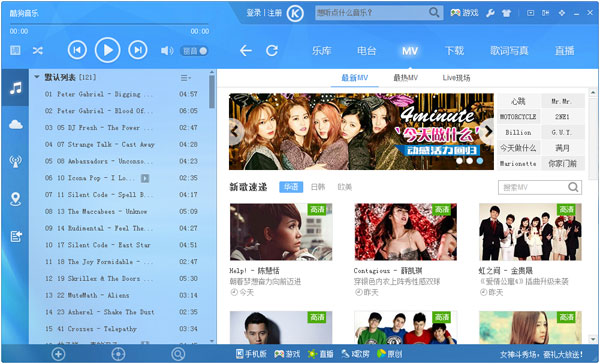
Task: Open the radio antenna sidebar icon
Action: click(16, 161)
